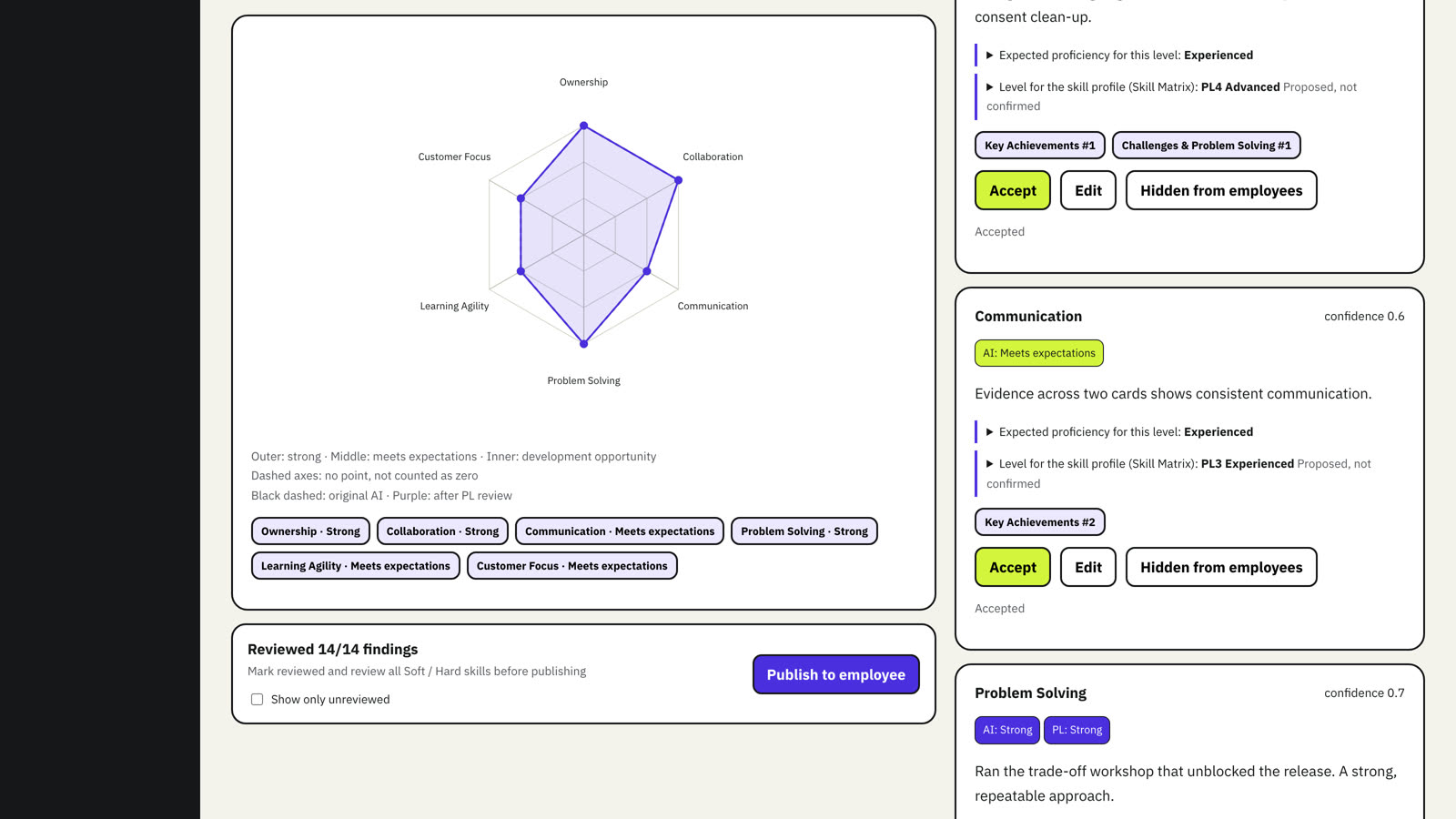This screenshot has width=1456, height=819.
Task: Select the Collaboration · Strong chip
Action: point(442,531)
